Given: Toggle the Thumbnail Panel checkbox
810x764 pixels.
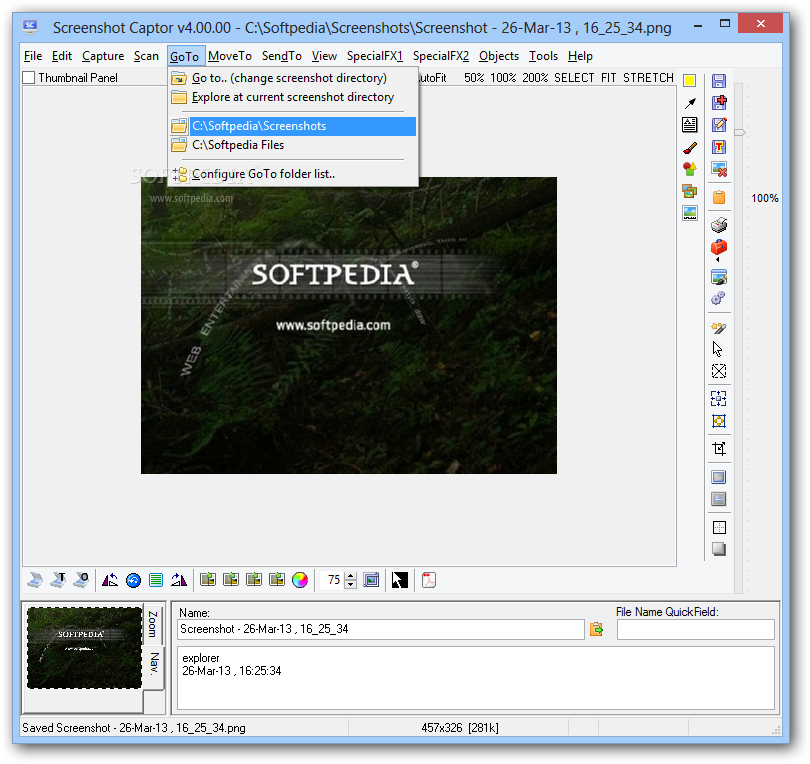Looking at the screenshot, I should click(x=29, y=78).
